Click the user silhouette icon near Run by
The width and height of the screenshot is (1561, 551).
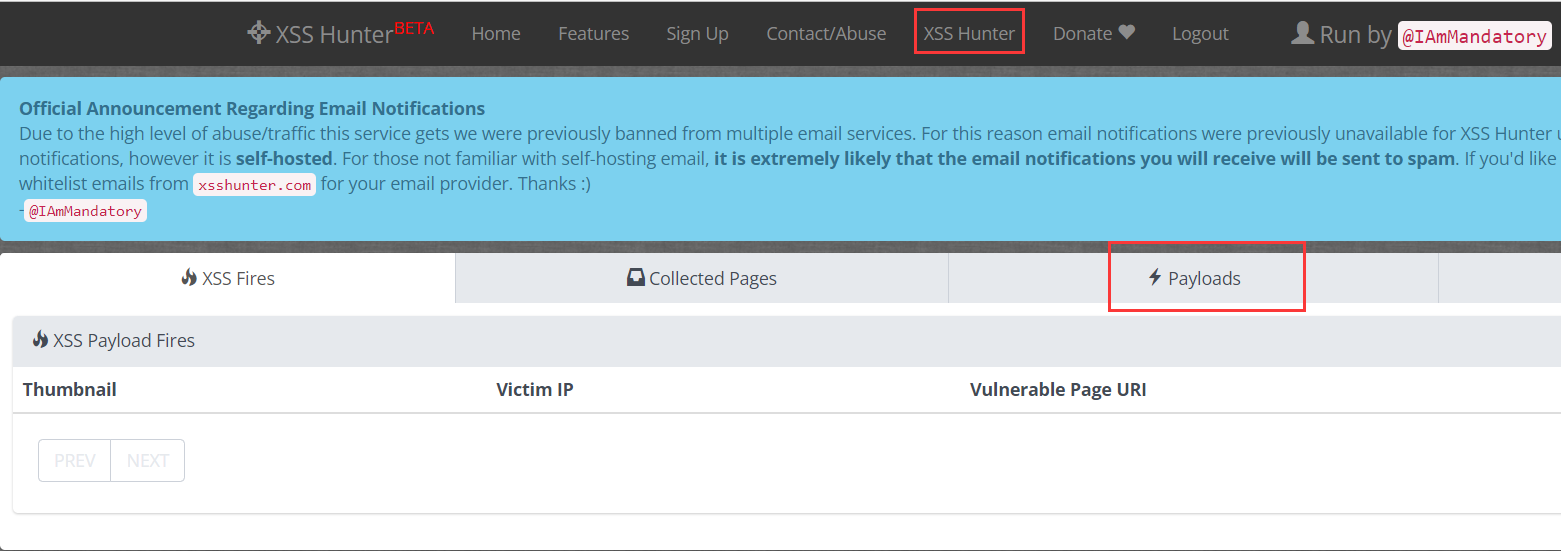point(1302,33)
